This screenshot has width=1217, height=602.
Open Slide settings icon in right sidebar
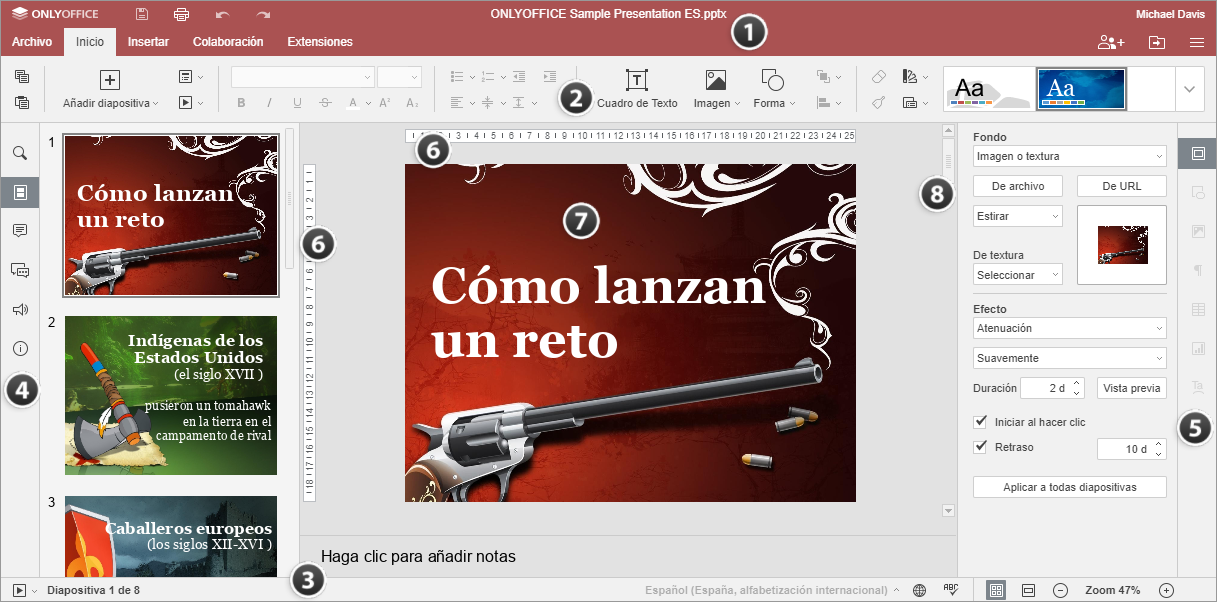pos(1197,154)
